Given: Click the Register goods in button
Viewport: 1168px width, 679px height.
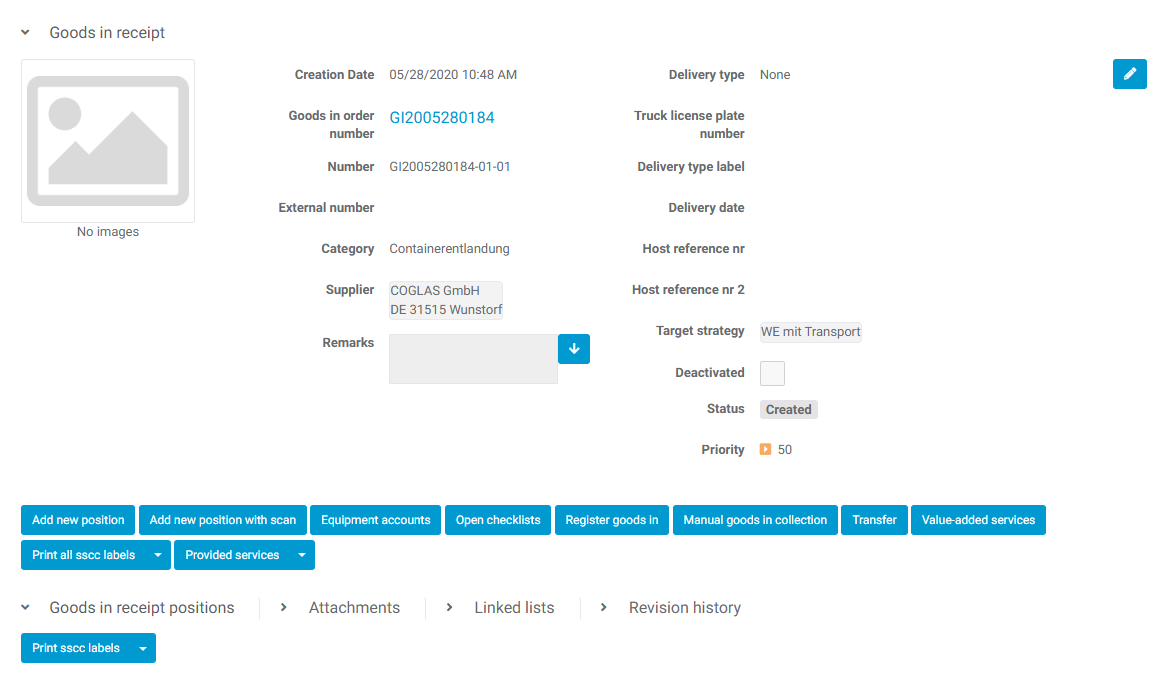Looking at the screenshot, I should tap(611, 520).
